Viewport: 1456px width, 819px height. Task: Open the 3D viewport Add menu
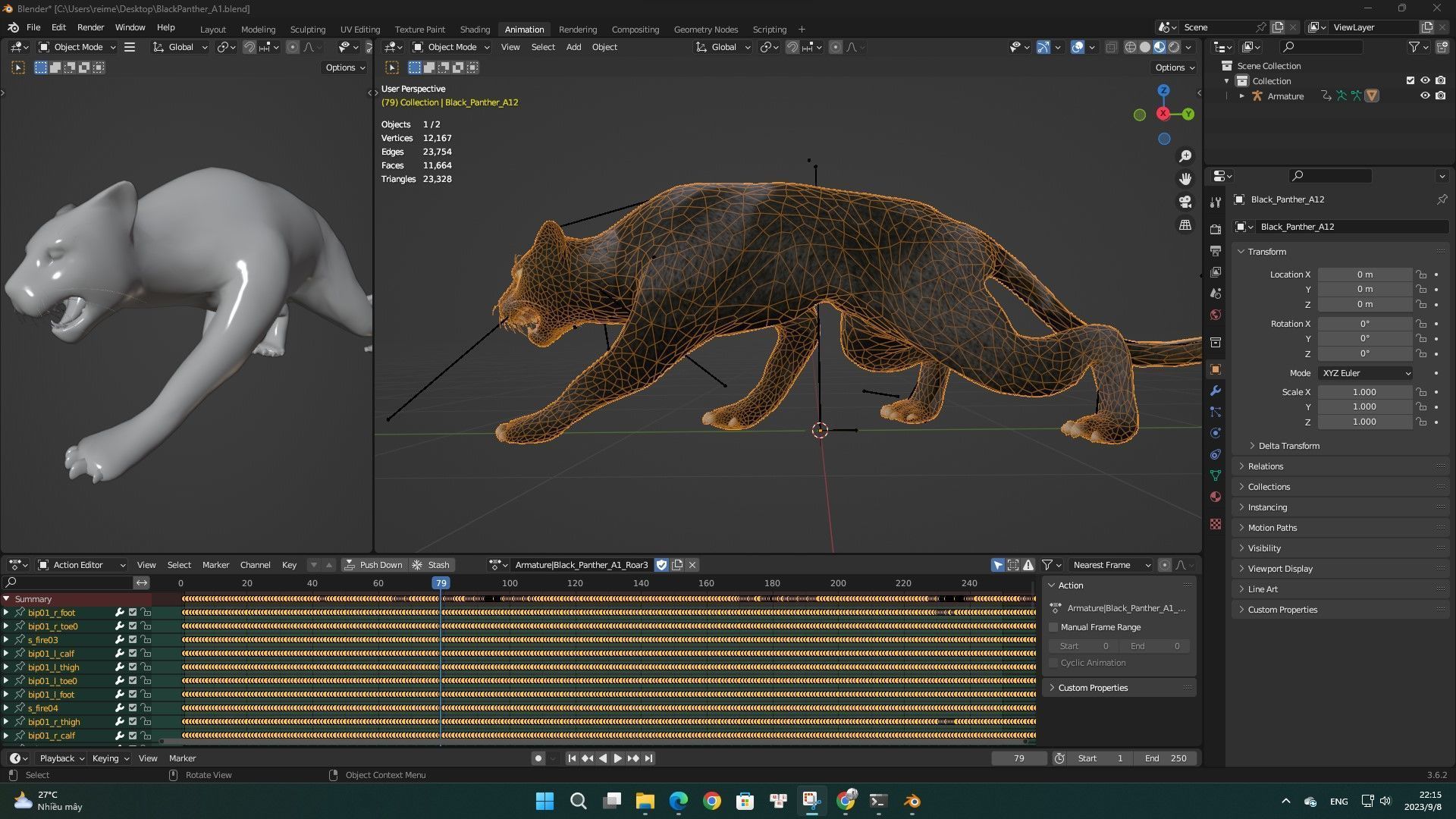click(573, 47)
